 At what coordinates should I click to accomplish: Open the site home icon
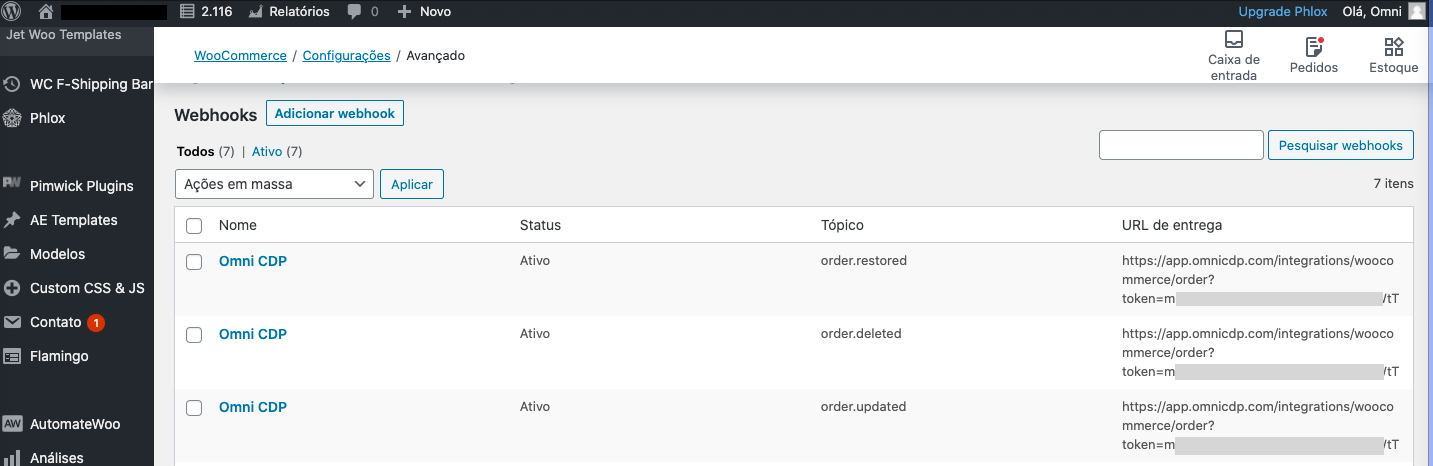click(45, 12)
